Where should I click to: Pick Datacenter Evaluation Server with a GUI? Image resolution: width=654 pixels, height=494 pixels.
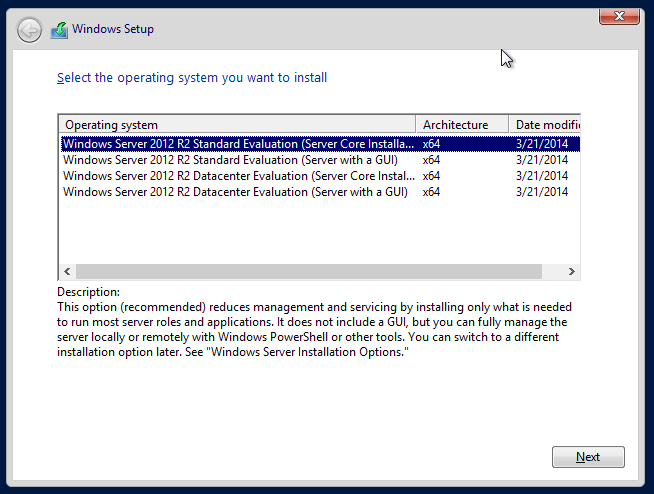[x=235, y=192]
